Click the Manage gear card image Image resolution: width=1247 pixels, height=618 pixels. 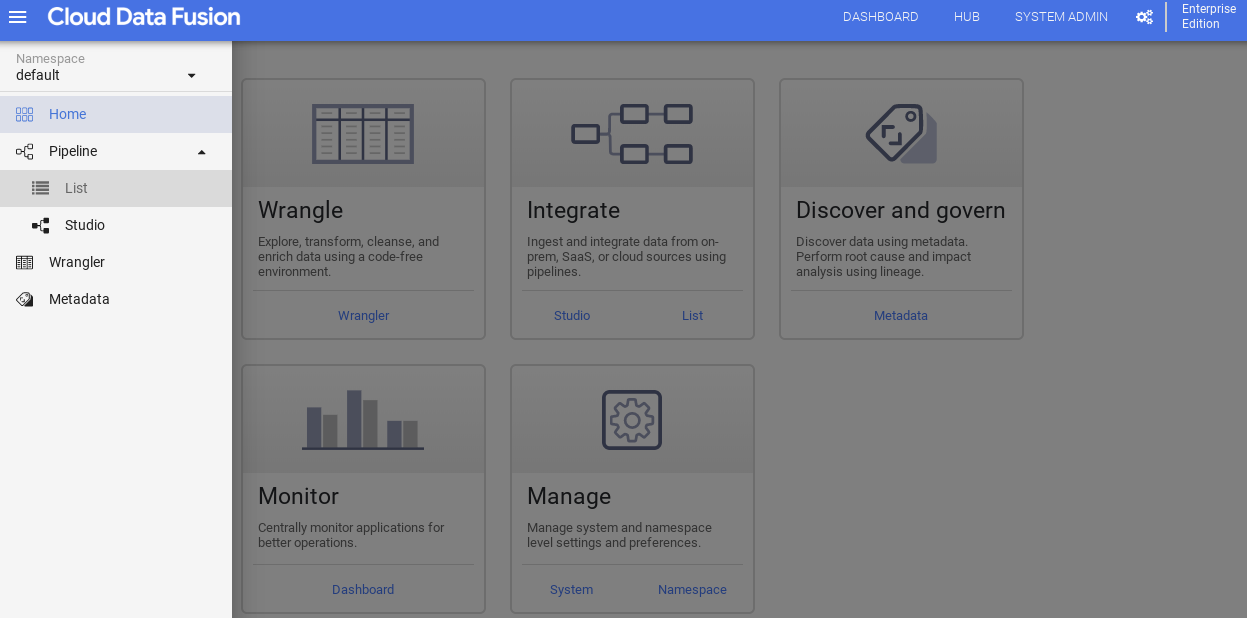632,420
